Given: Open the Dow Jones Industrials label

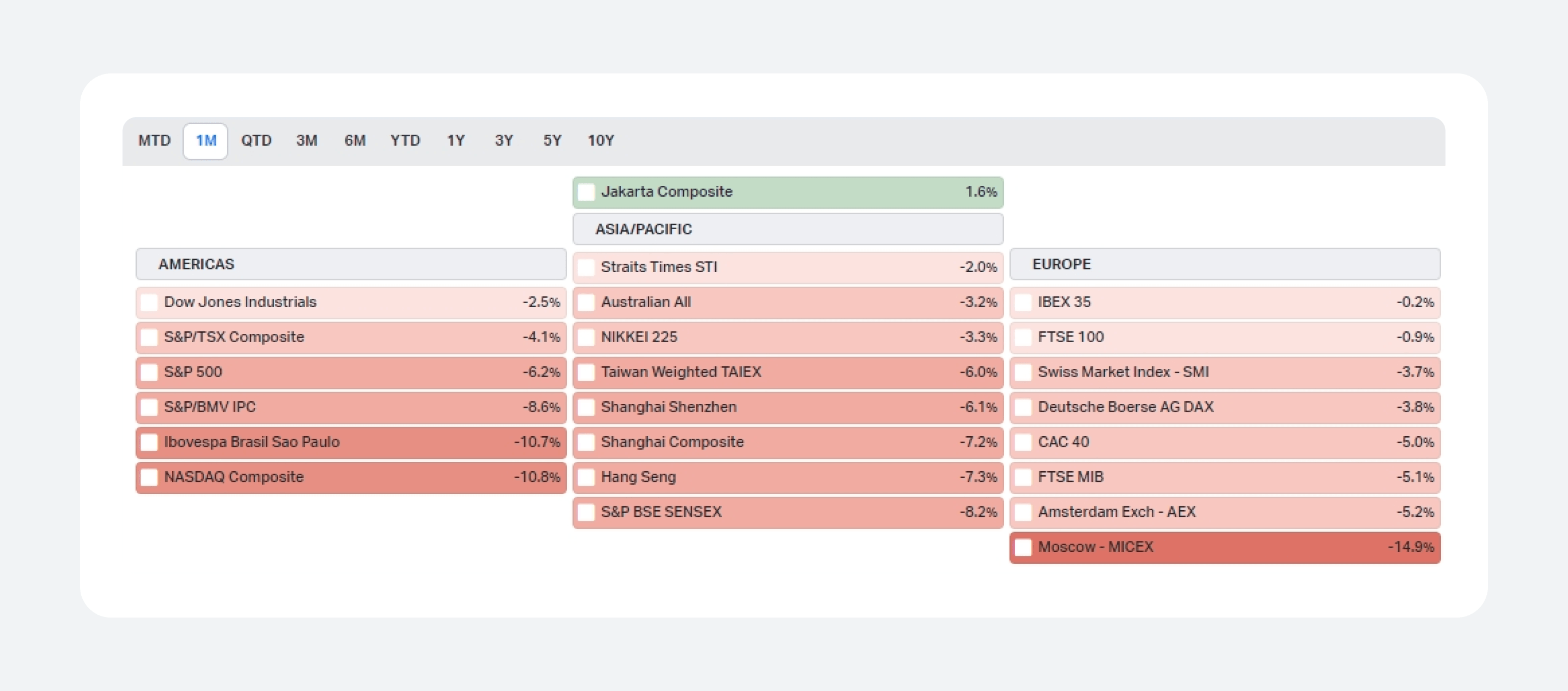Looking at the screenshot, I should [240, 302].
